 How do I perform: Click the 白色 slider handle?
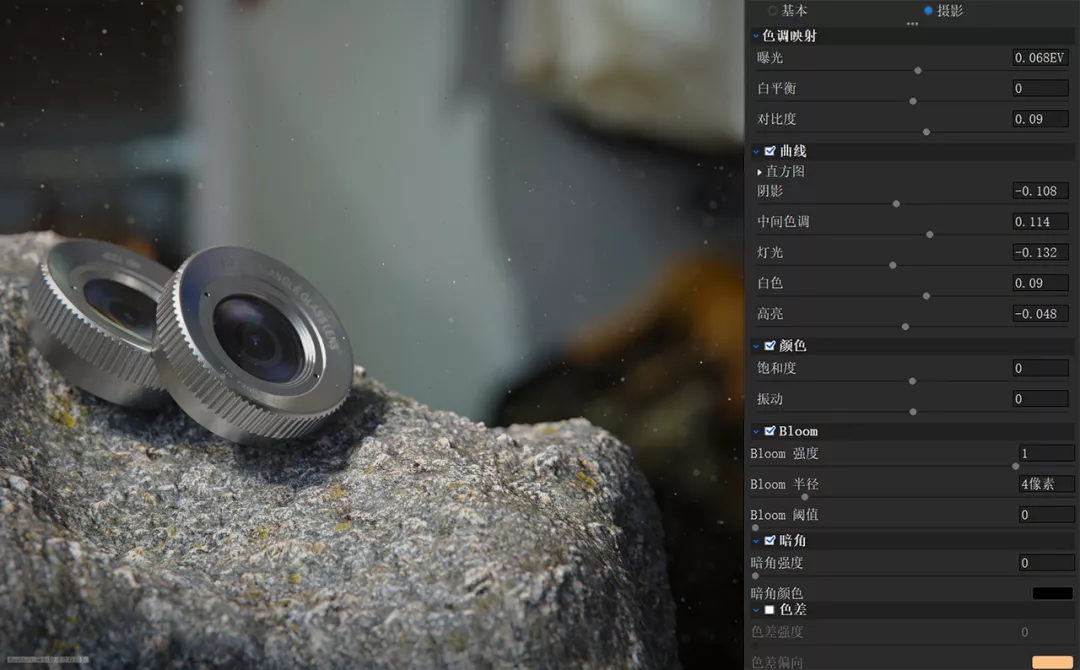926,295
